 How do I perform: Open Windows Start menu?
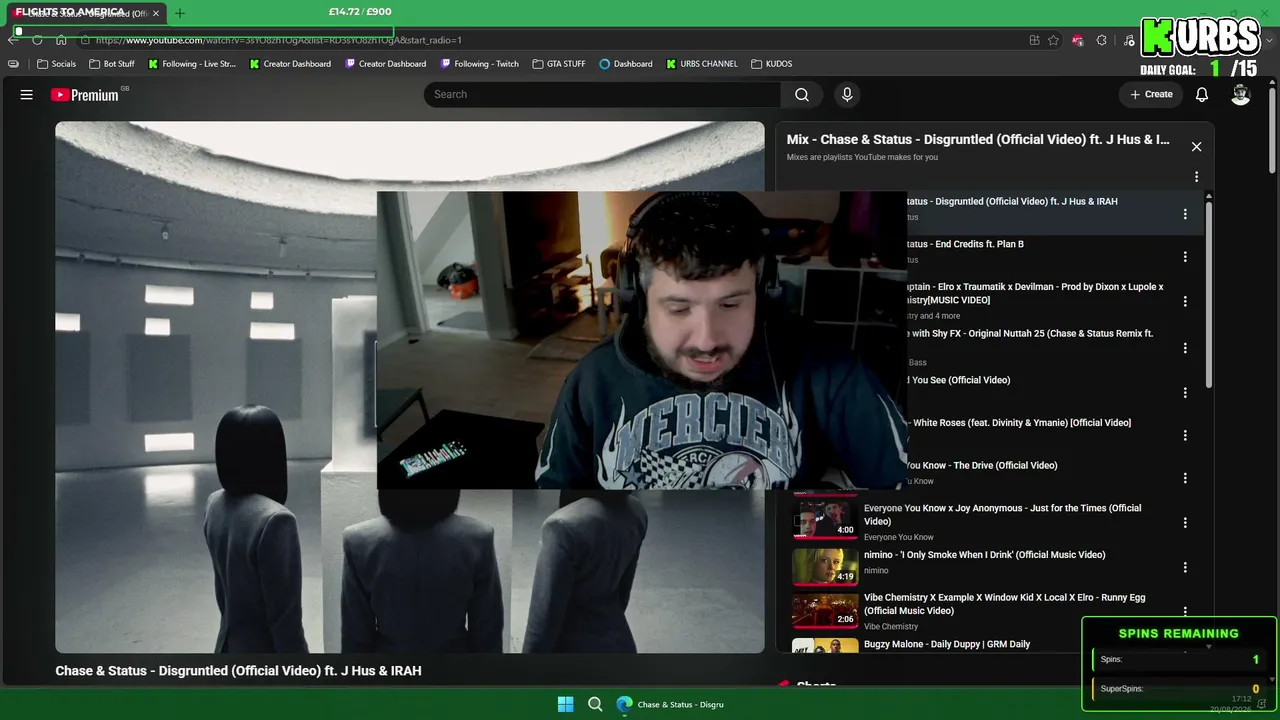pyautogui.click(x=565, y=704)
